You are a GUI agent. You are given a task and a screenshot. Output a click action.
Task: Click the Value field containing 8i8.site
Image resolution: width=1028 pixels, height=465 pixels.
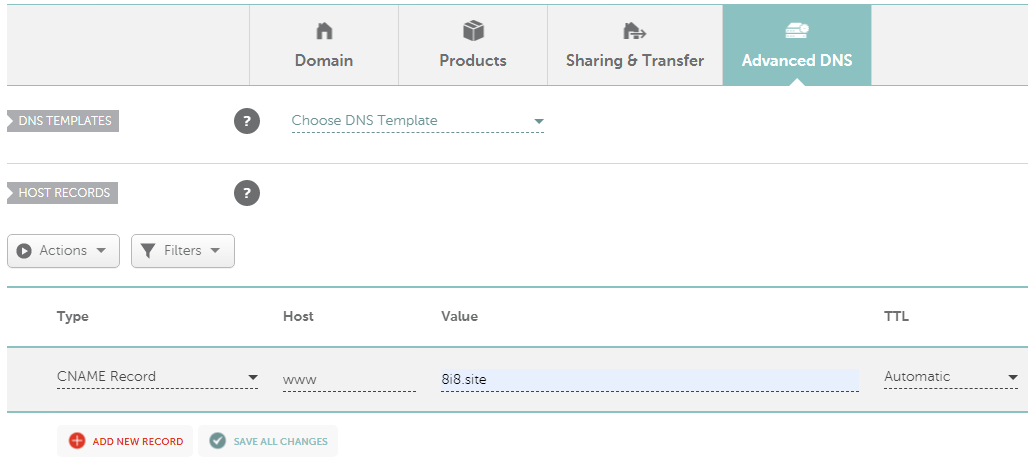pyautogui.click(x=650, y=380)
